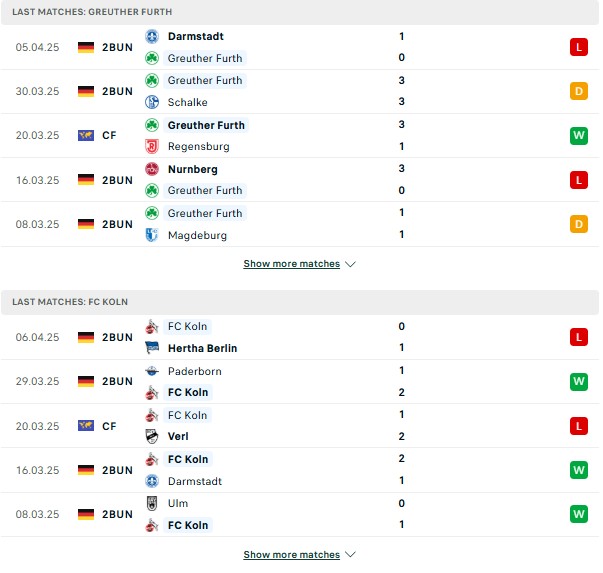
Task: Click the green W badge for Regensburg match
Action: click(x=579, y=136)
